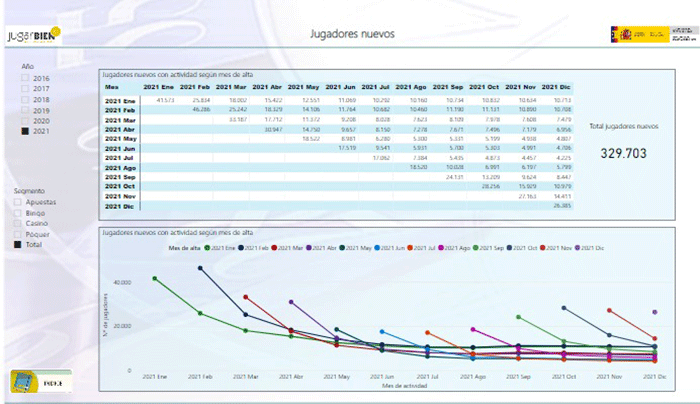The height and width of the screenshot is (404, 700).
Task: Tick the 2017 year checkbox
Action: point(25,88)
